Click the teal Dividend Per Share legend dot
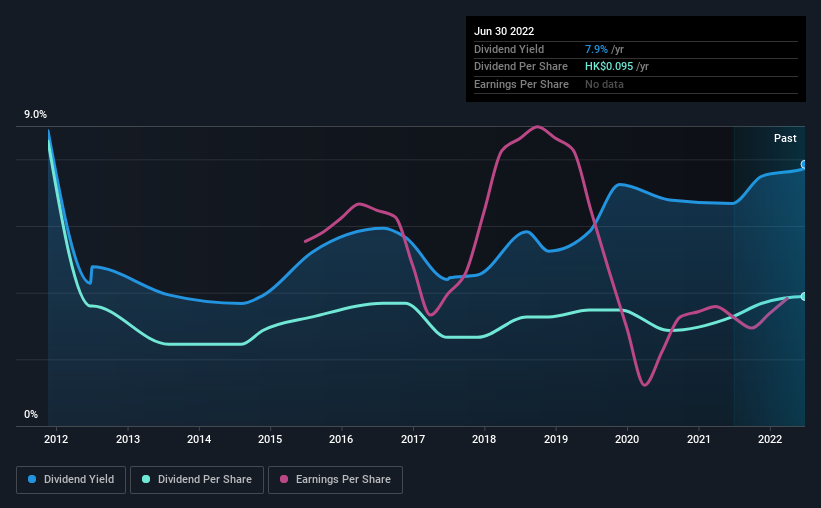 click(146, 479)
